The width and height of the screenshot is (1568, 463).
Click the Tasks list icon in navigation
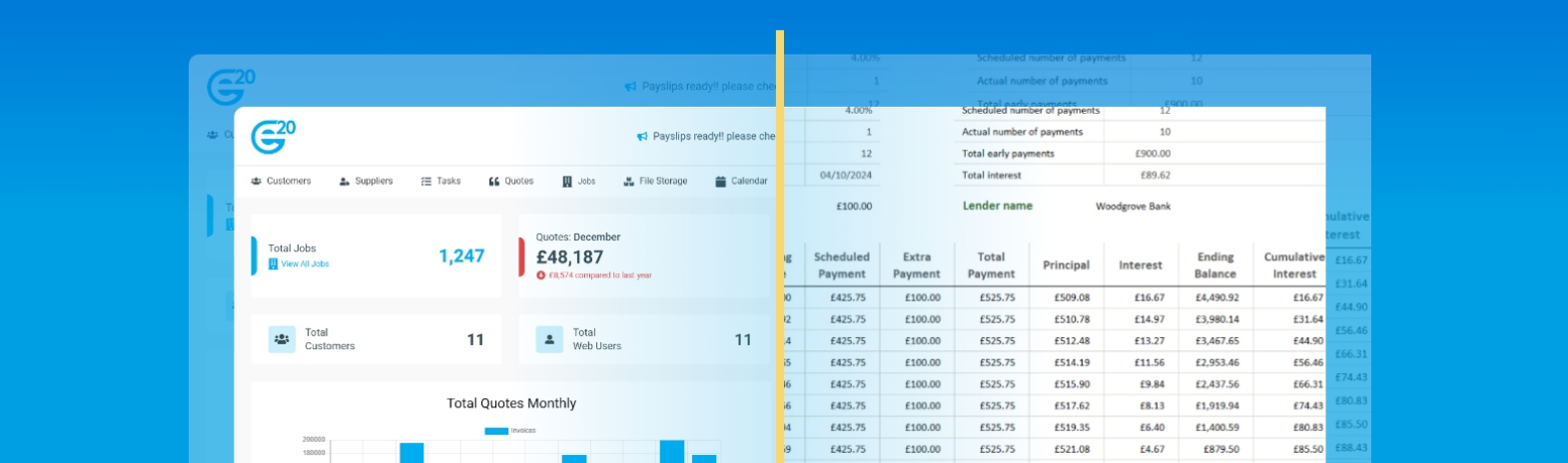(426, 182)
